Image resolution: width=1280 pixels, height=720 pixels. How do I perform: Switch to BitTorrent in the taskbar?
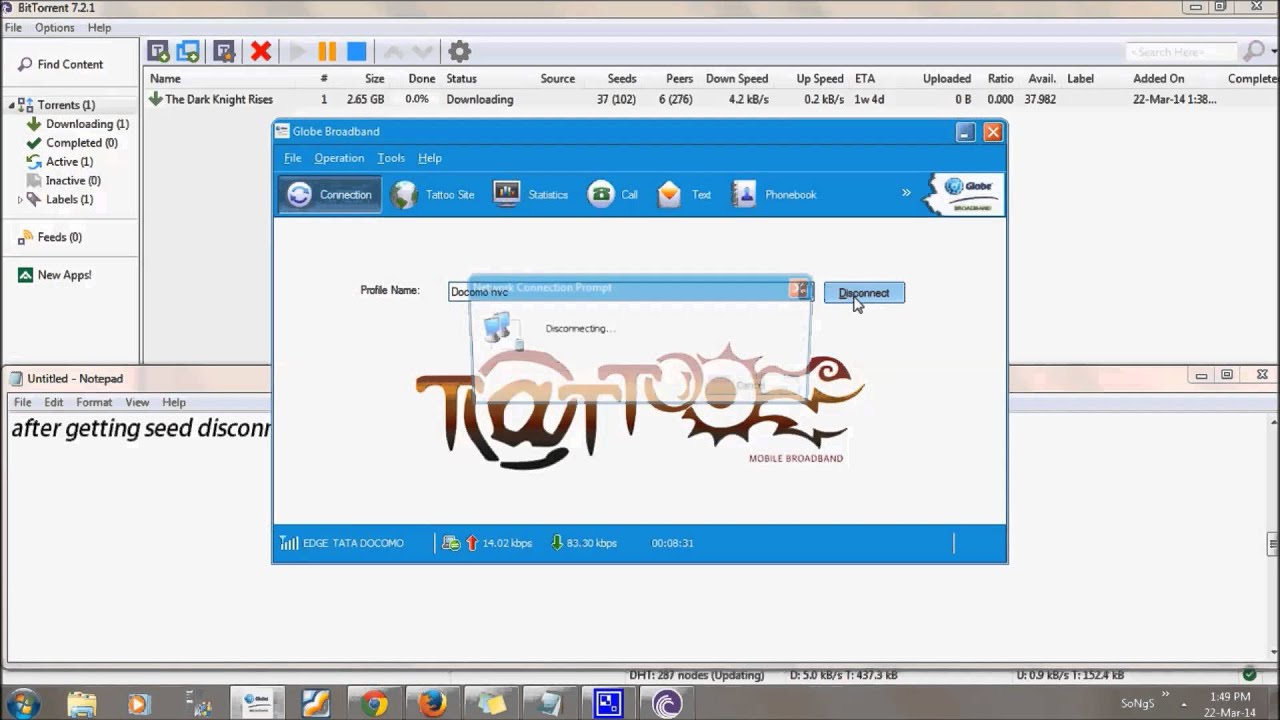tap(666, 704)
